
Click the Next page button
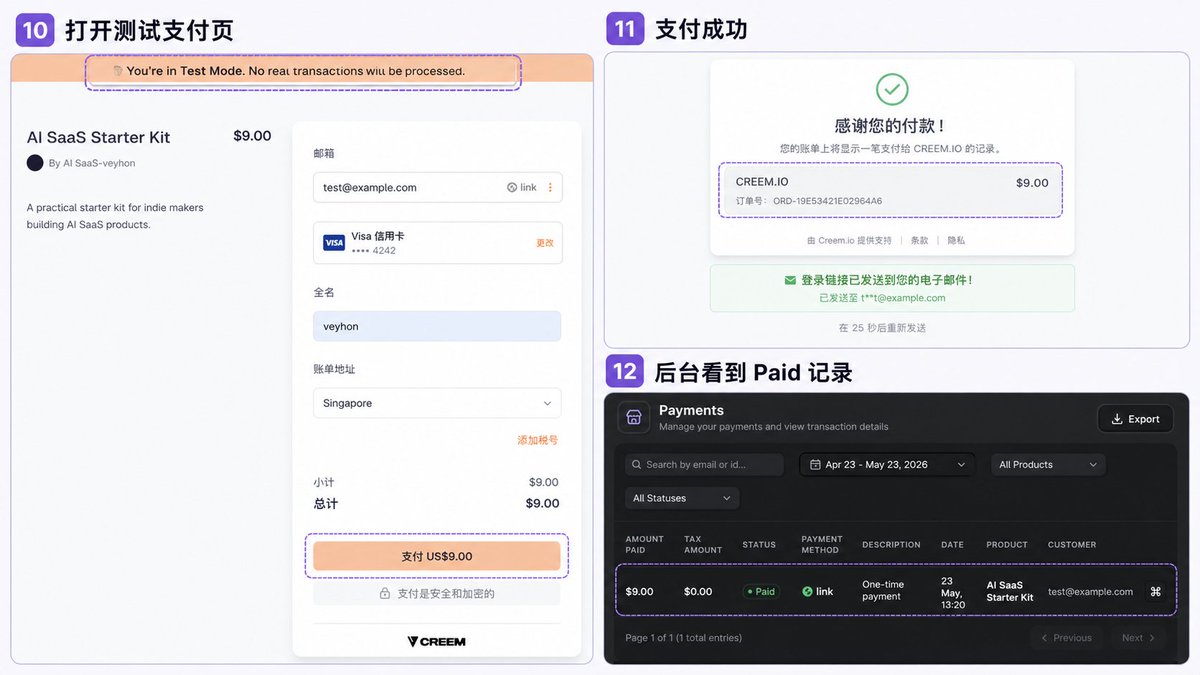point(1138,638)
